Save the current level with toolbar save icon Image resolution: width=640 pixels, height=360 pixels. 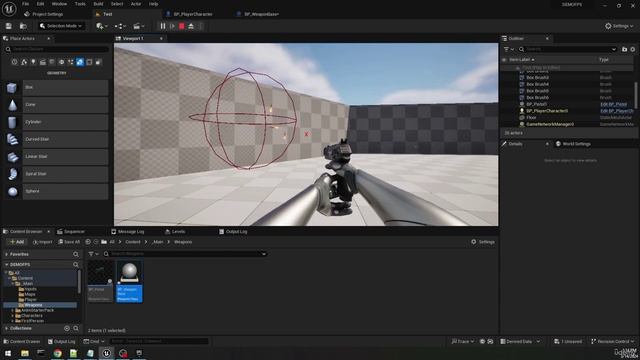9,26
